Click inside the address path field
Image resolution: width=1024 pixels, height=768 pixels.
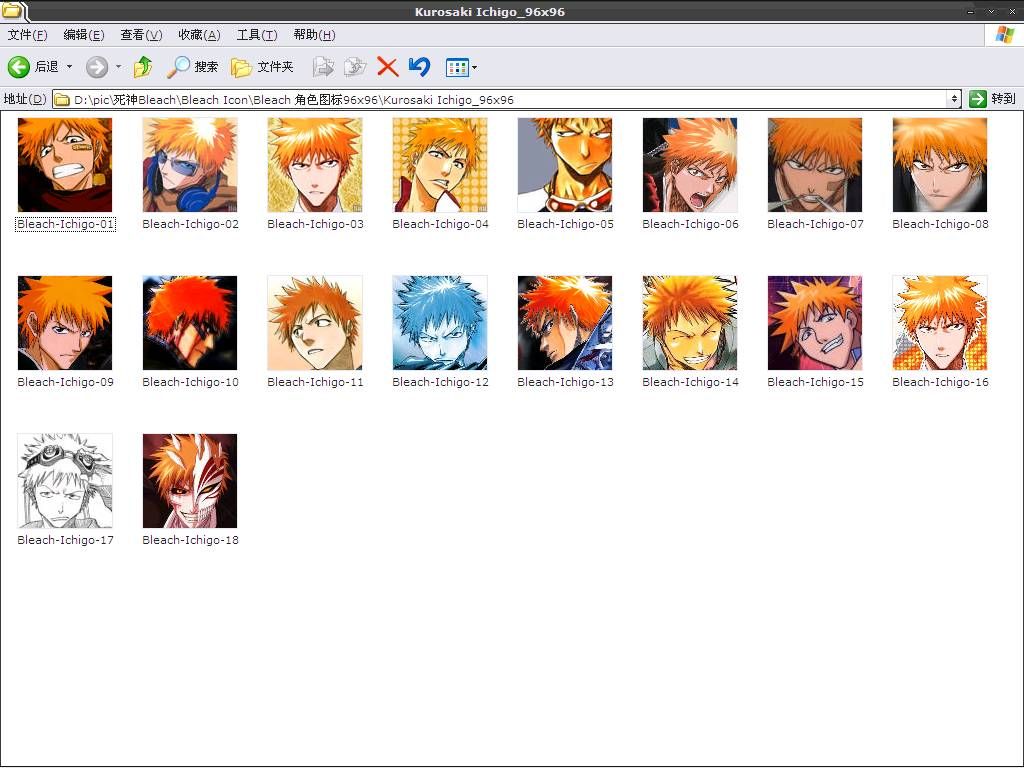506,99
